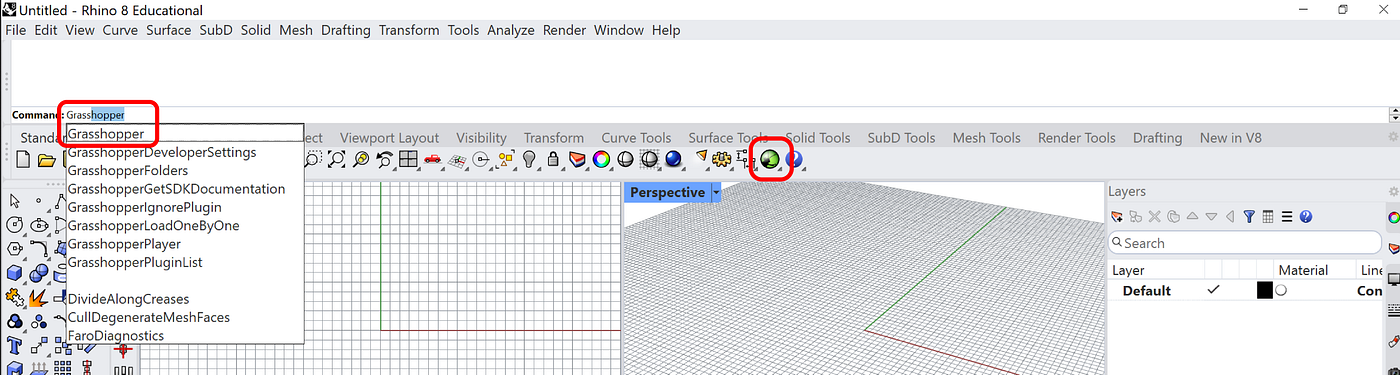The image size is (1400, 375).
Task: Open the Perspective viewport dropdown arrow
Action: pos(716,192)
